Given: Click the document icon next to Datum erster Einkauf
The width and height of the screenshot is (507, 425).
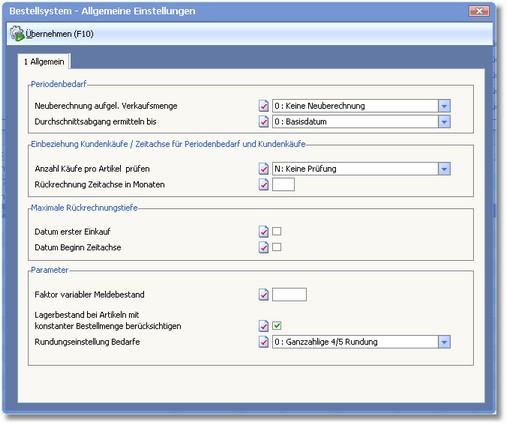Looking at the screenshot, I should point(263,231).
